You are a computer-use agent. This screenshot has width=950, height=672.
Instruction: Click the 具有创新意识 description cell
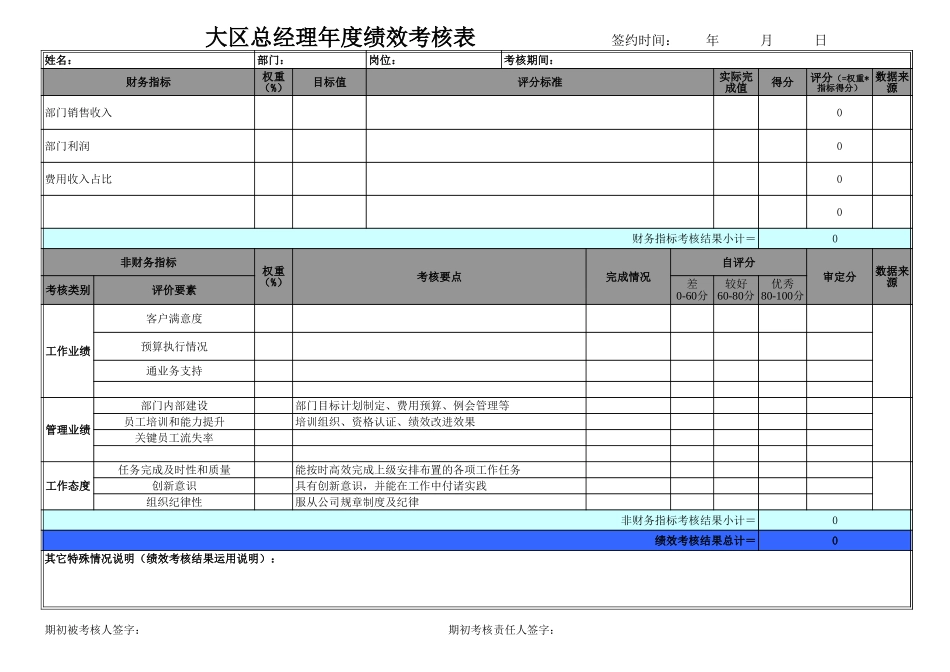click(439, 486)
